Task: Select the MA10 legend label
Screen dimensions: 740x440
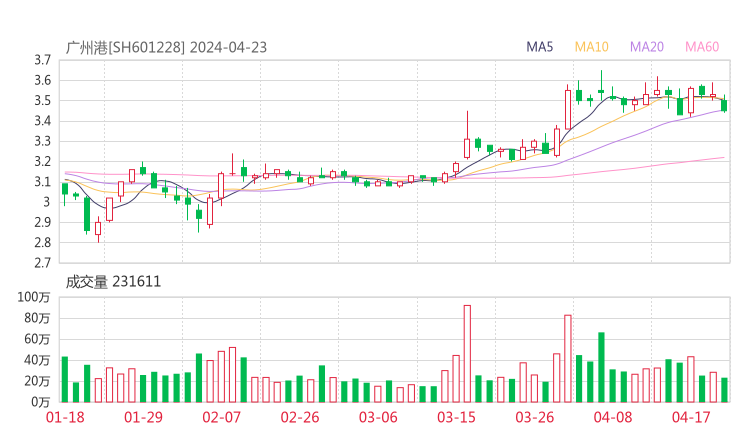Action: (591, 47)
